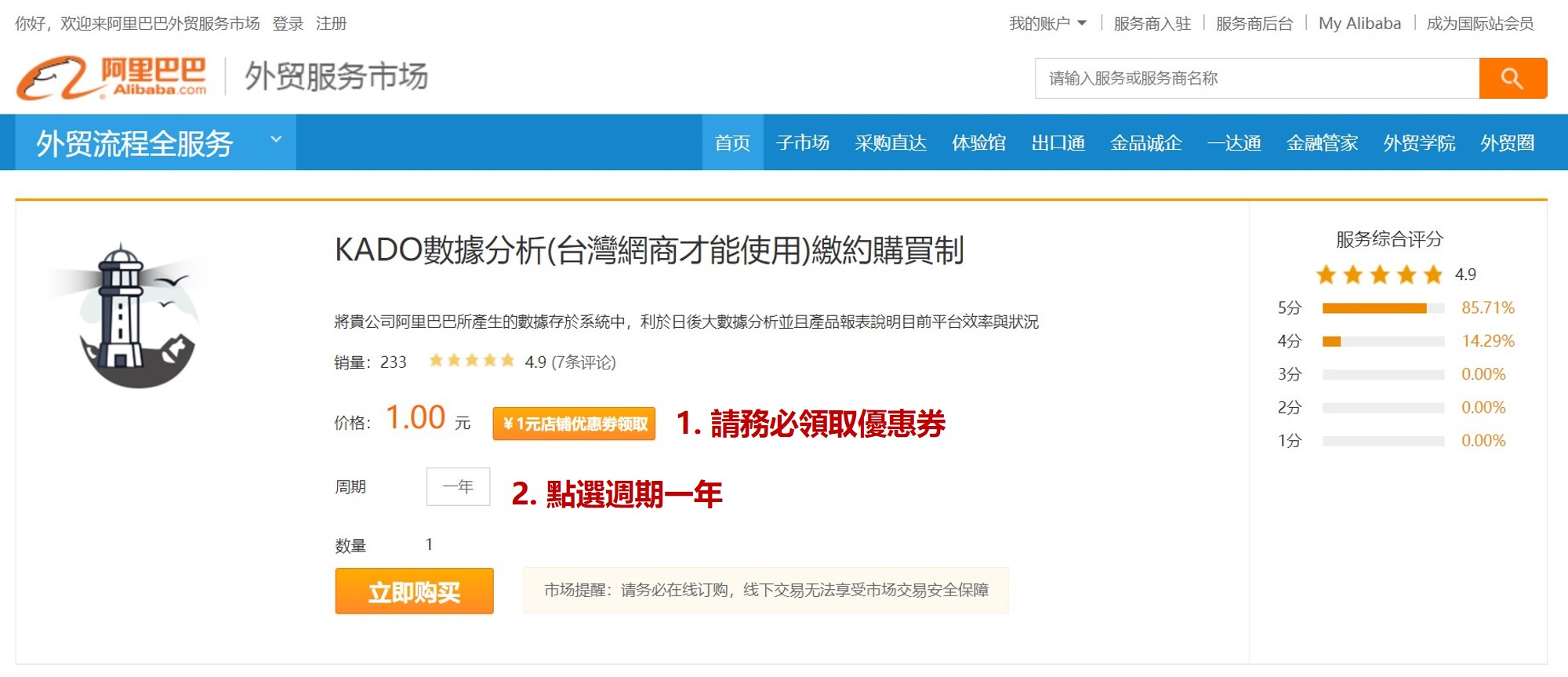This screenshot has width=1568, height=677.
Task: Click the 登录 link
Action: (288, 24)
